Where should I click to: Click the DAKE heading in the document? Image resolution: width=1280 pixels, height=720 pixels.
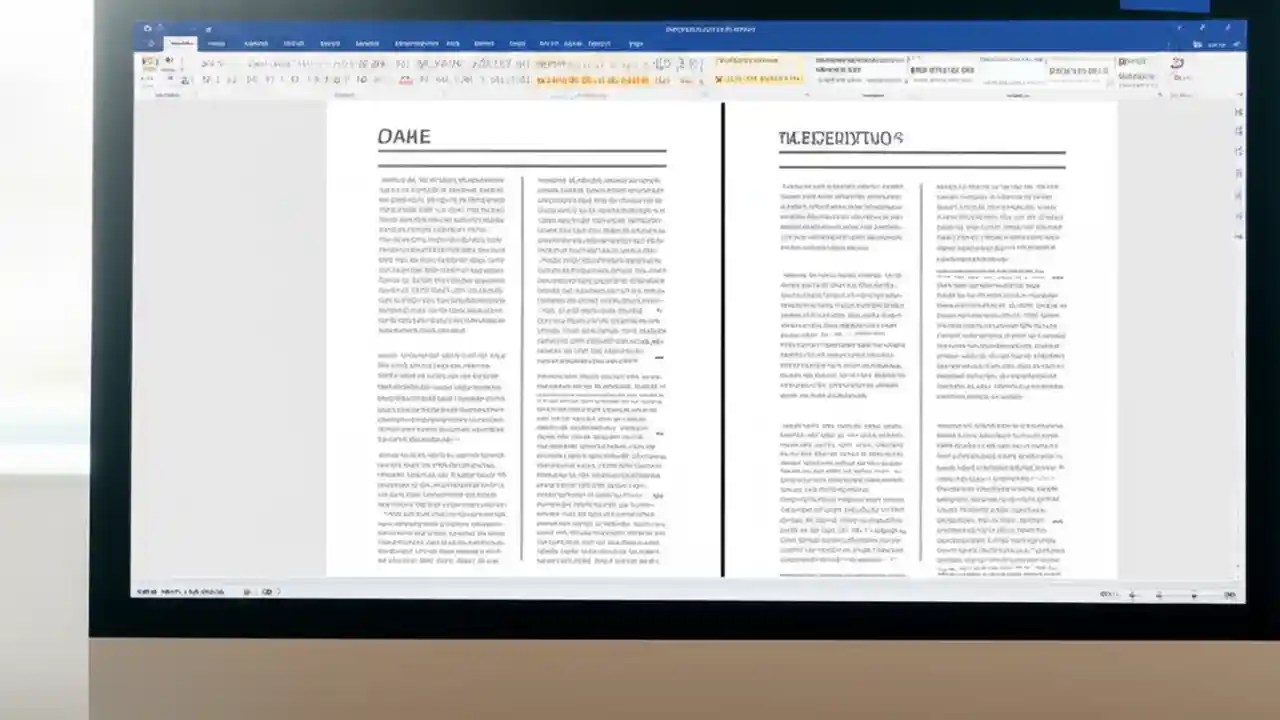click(x=404, y=136)
